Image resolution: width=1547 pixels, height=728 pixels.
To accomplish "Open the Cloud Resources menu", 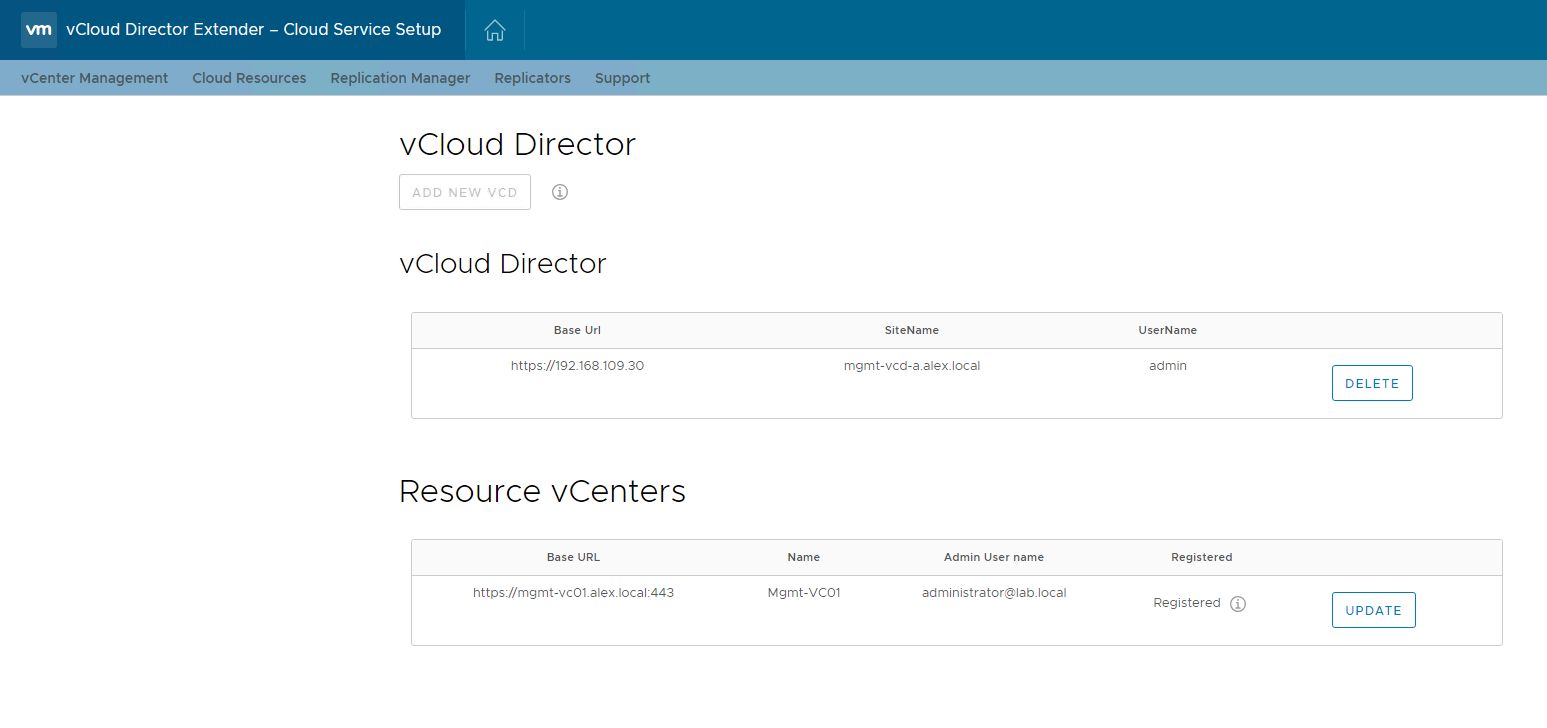I will (x=249, y=78).
